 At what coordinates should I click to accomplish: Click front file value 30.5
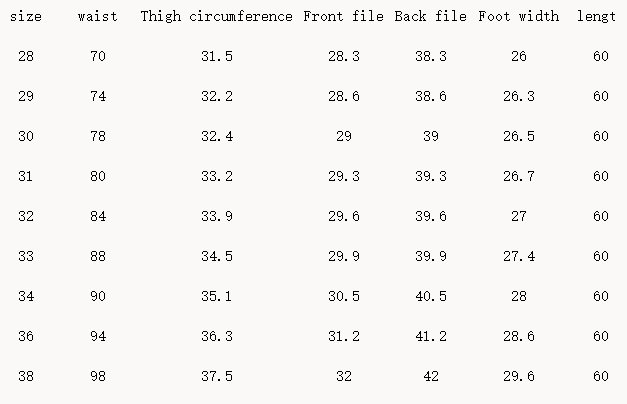tap(344, 297)
